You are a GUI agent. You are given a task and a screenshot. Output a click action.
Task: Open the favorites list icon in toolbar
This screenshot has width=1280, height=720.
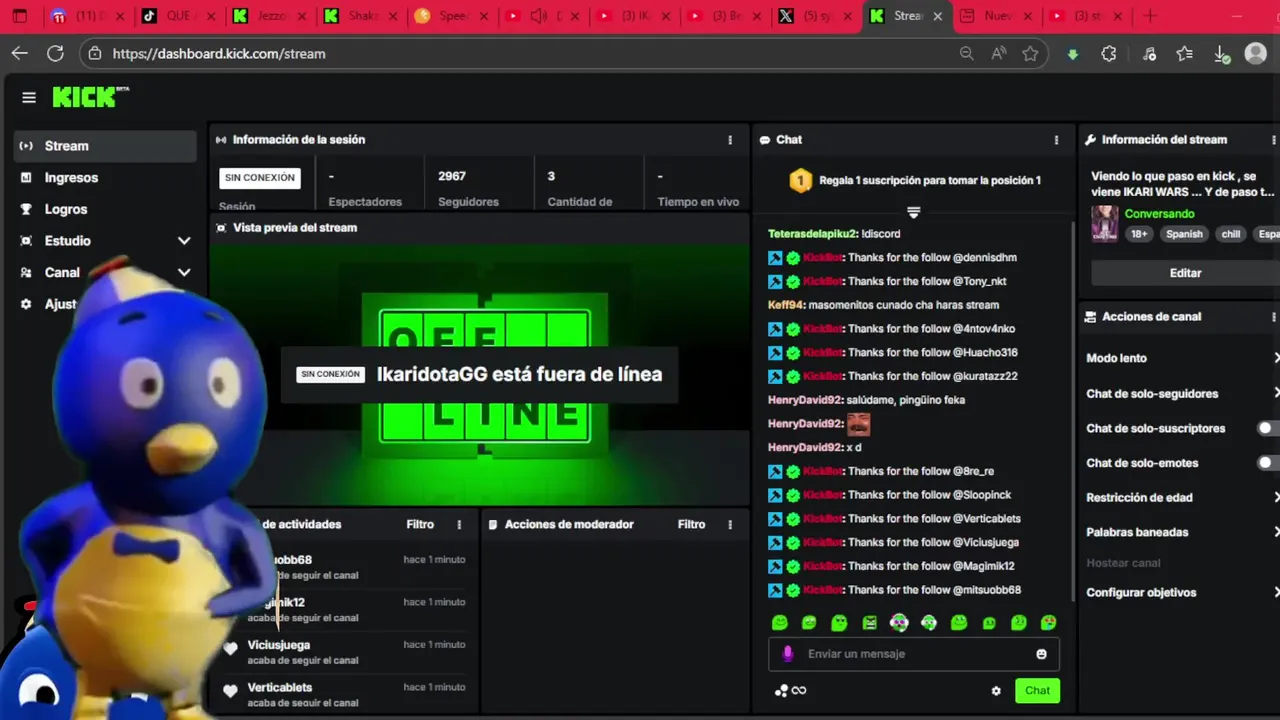pos(1185,54)
